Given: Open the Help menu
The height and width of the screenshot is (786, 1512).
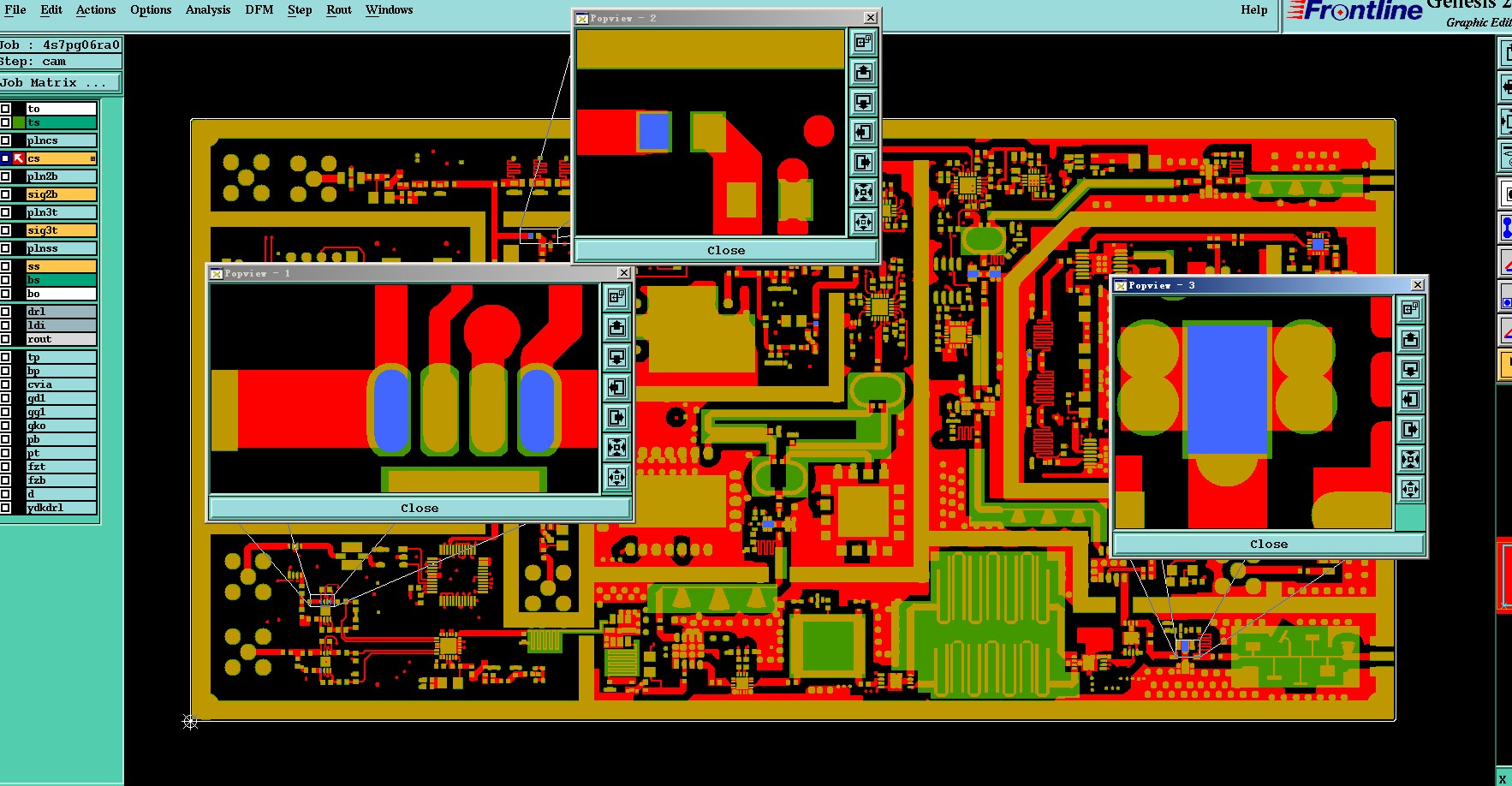Looking at the screenshot, I should click(x=1254, y=9).
